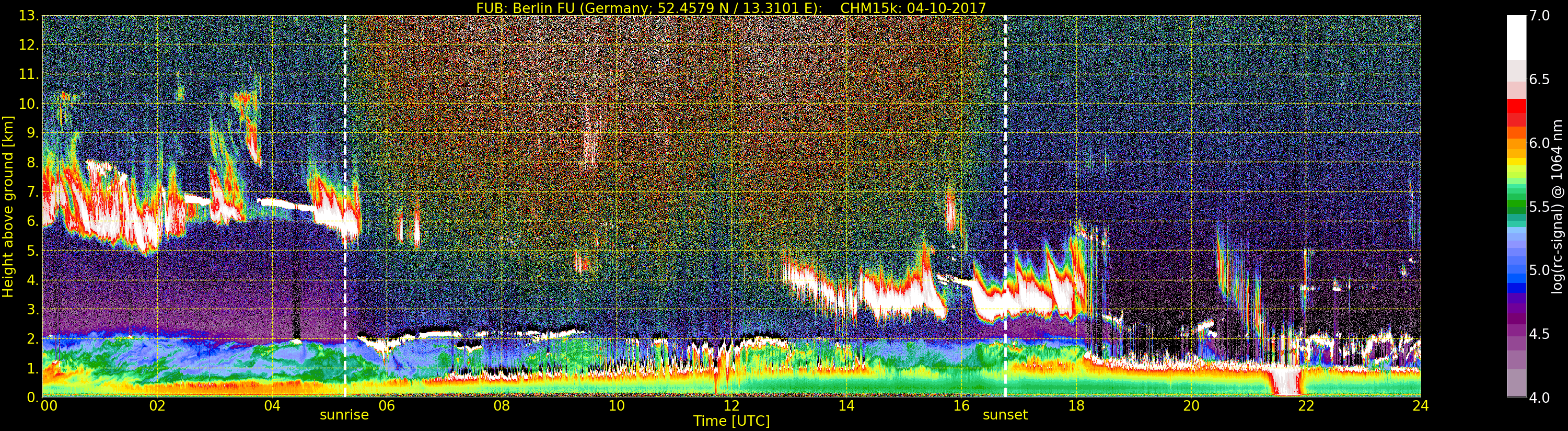Select the 'CHM15k: 04-10-2017' title text
The width and height of the screenshot is (1568, 431).
click(912, 8)
